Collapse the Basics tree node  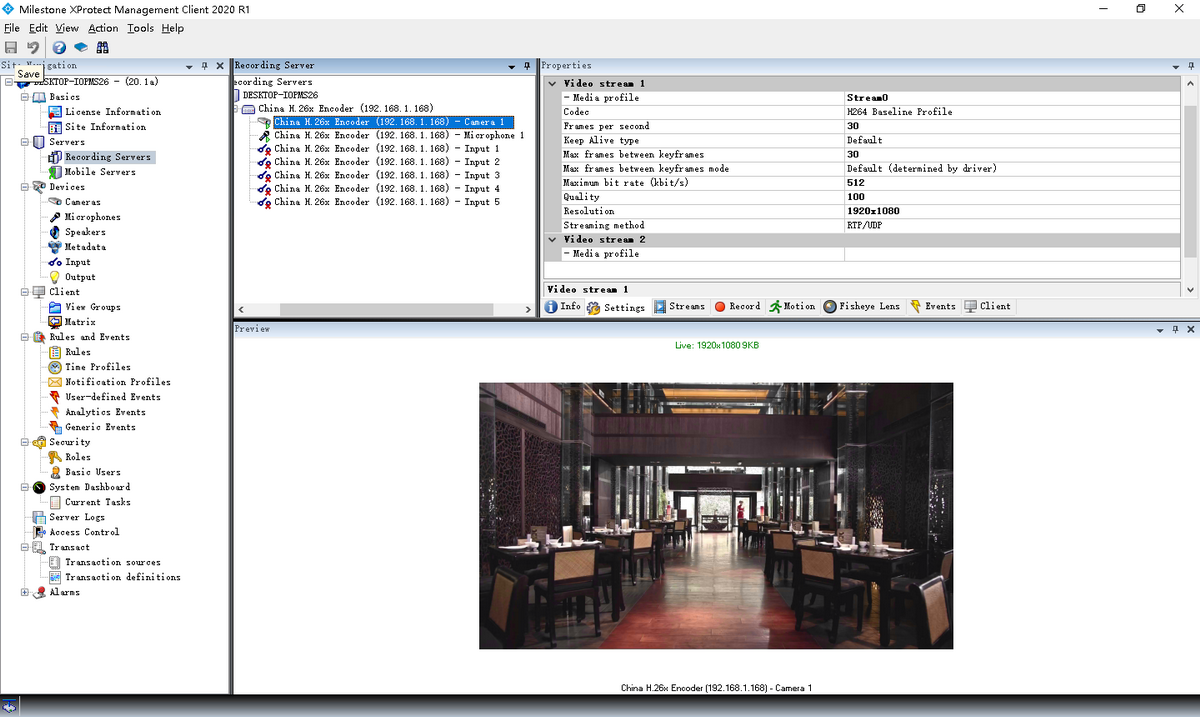(25, 97)
